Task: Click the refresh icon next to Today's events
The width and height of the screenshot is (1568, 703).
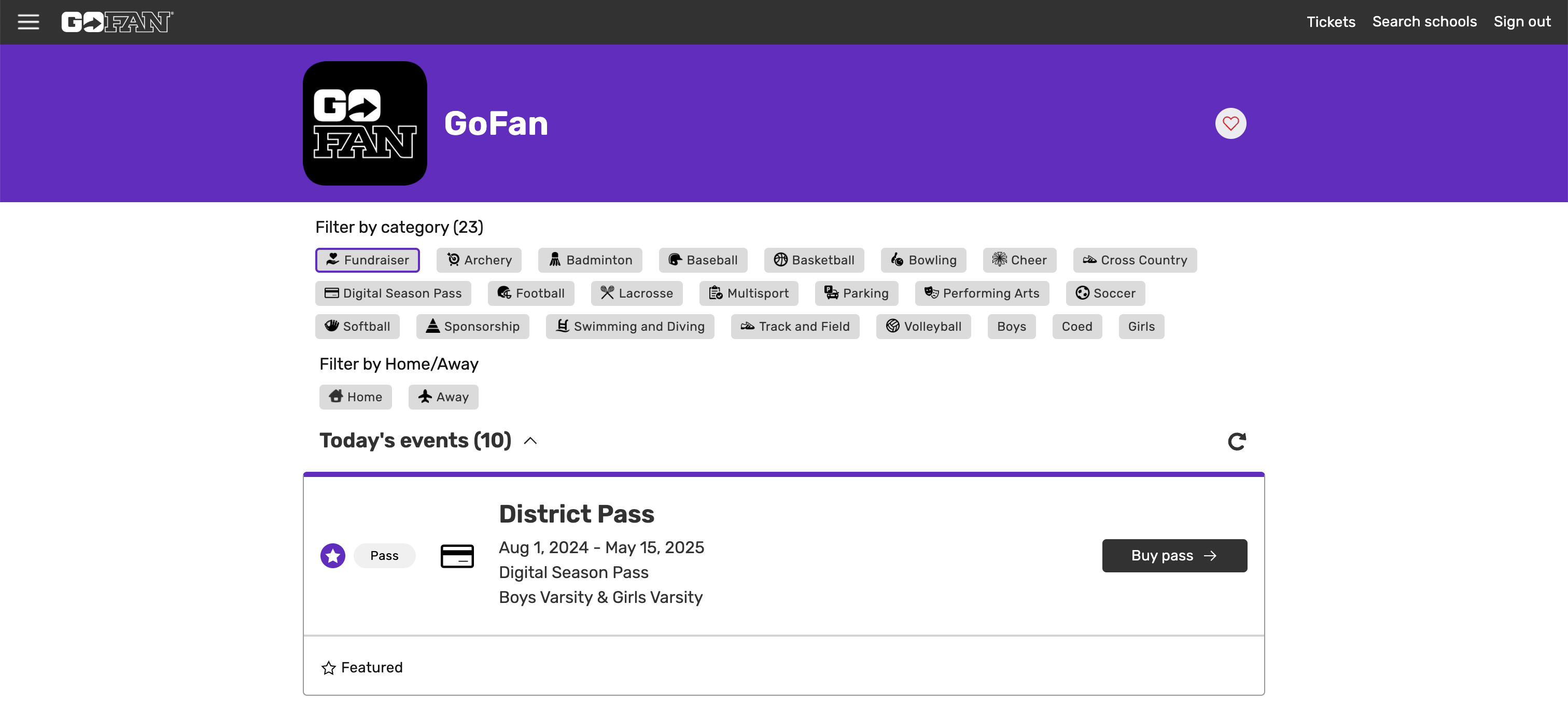Action: [x=1237, y=441]
